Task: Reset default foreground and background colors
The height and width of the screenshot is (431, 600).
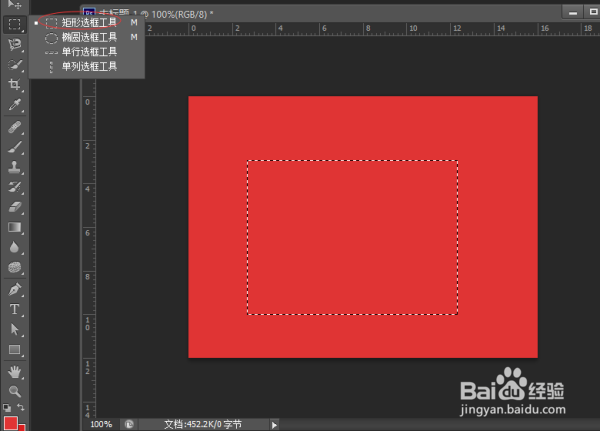Action: [x=7, y=408]
